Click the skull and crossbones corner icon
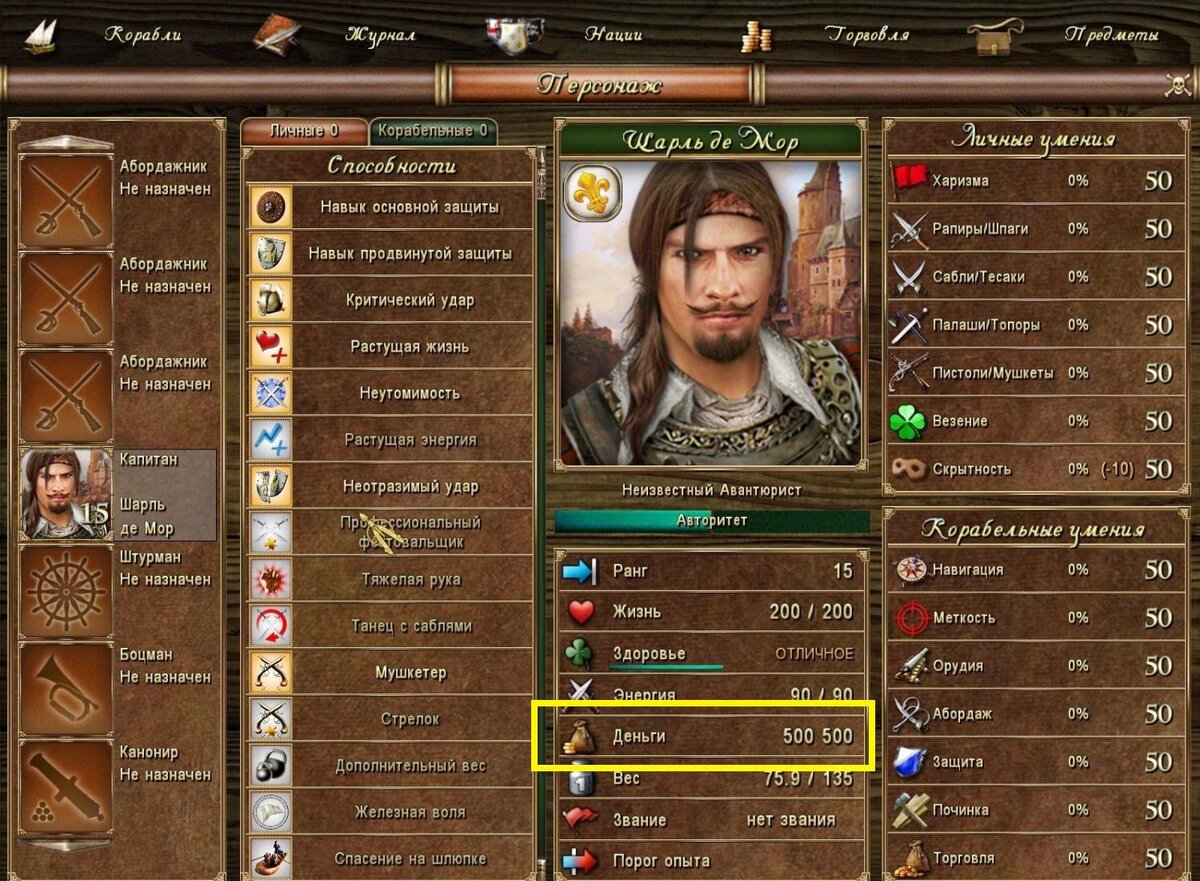 pyautogui.click(x=1178, y=85)
